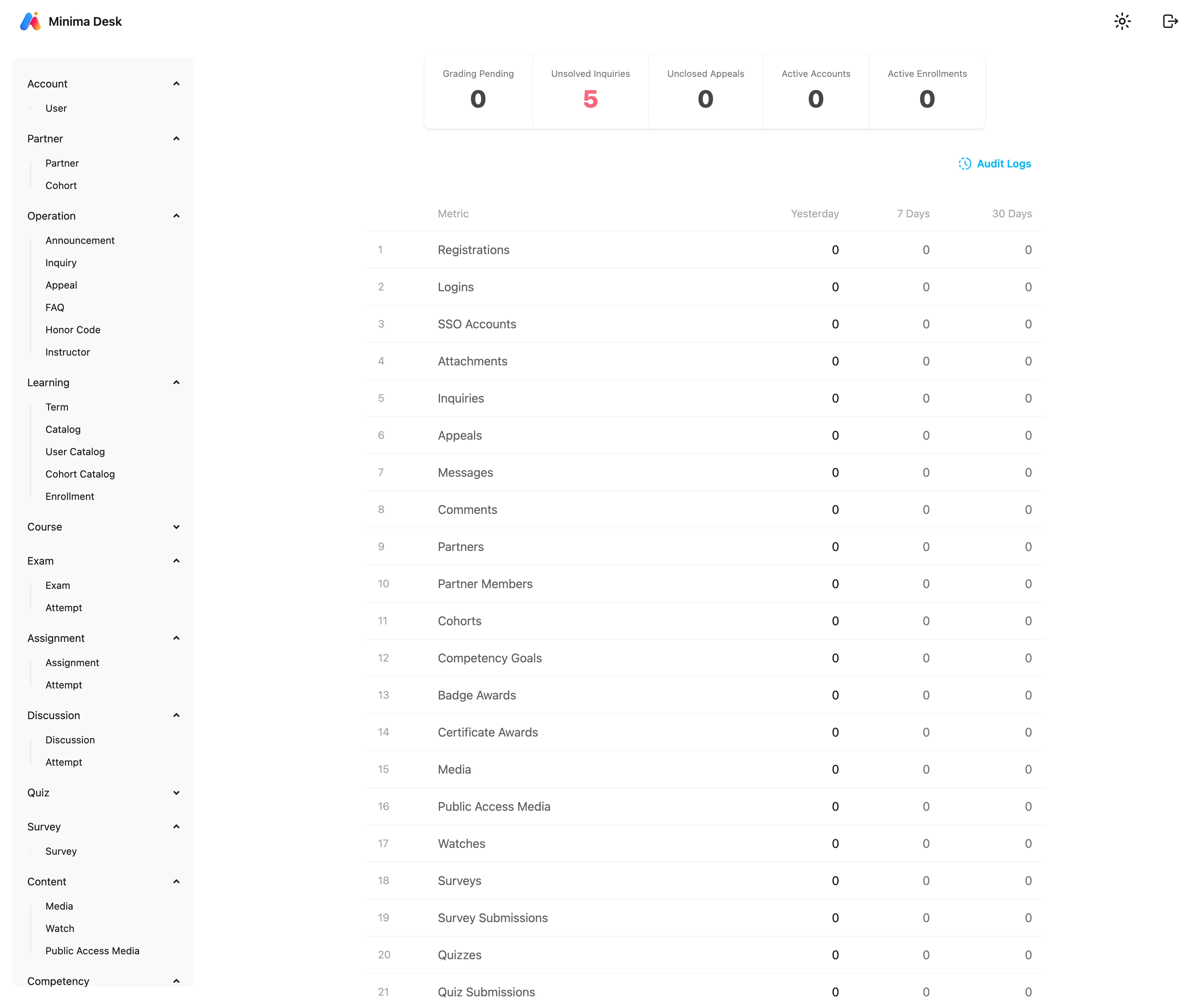This screenshot has width=1204, height=1002.
Task: Go to Cohort Catalog in sidebar
Action: coord(80,474)
